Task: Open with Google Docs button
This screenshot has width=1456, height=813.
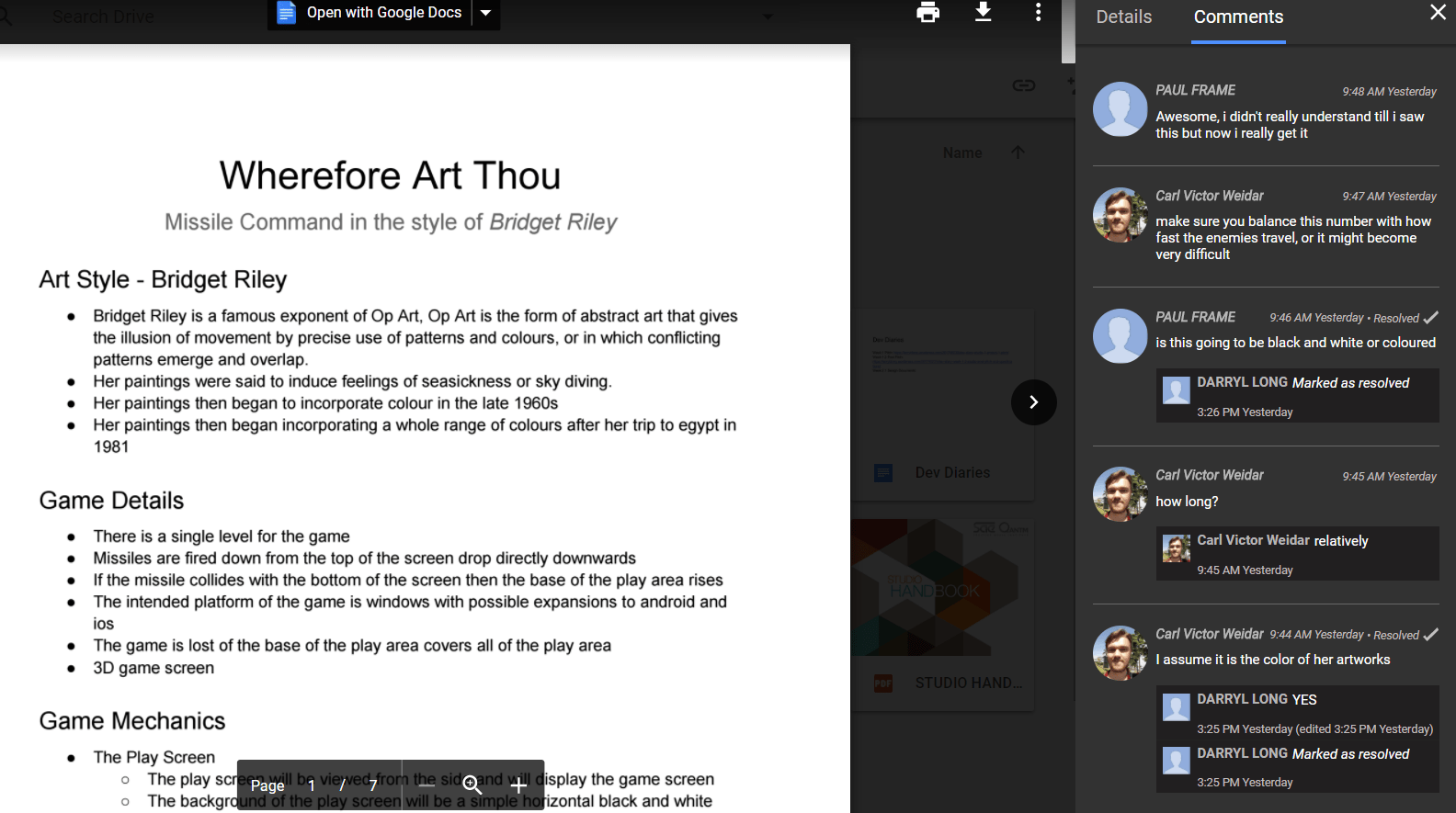Action: point(370,13)
